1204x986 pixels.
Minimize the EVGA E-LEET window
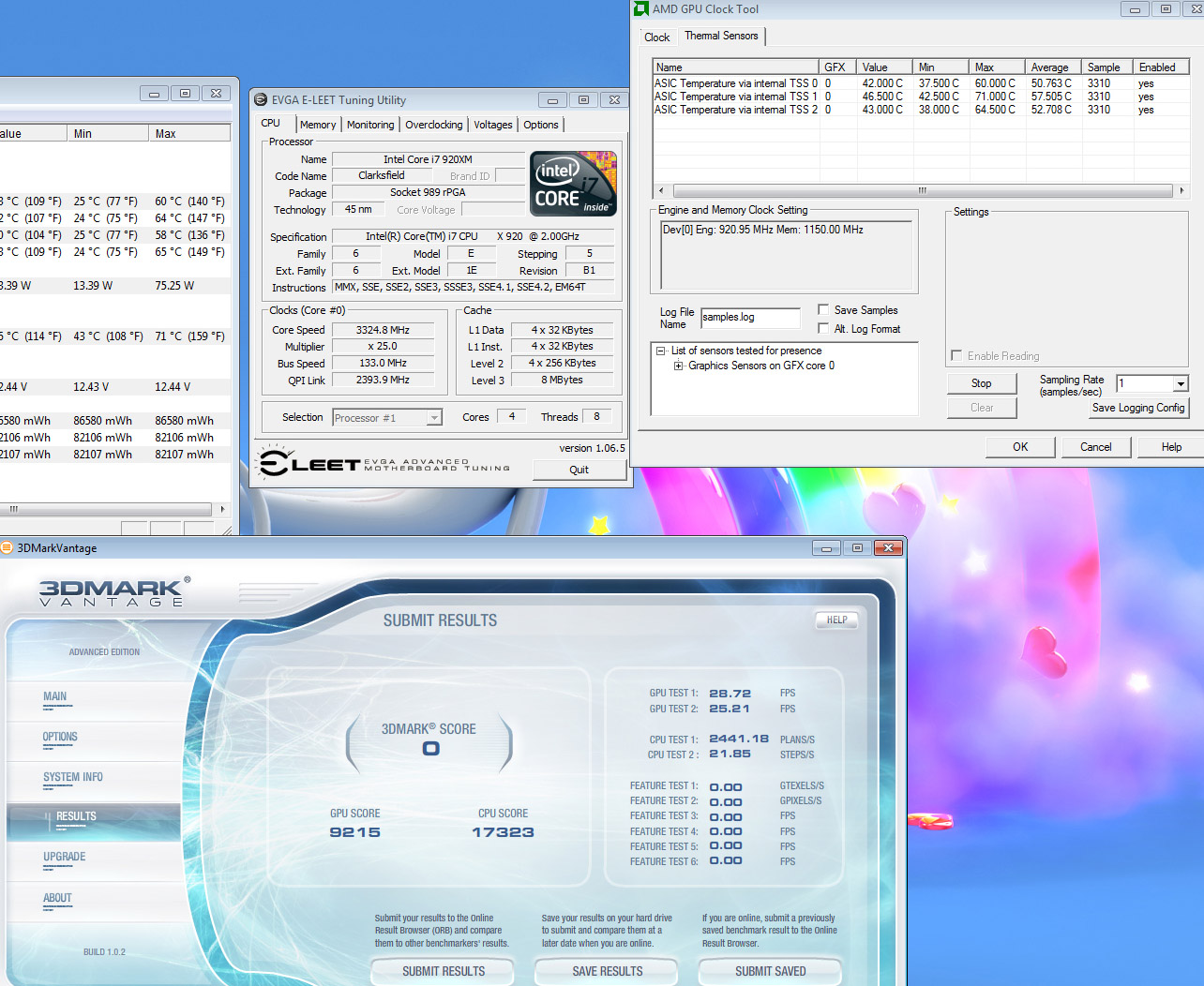[x=552, y=99]
